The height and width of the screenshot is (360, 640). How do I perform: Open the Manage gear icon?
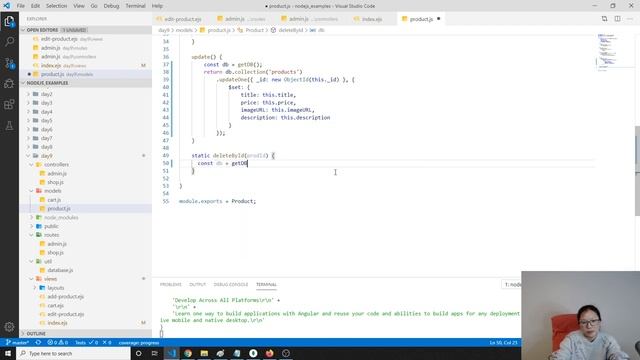tap(9, 327)
